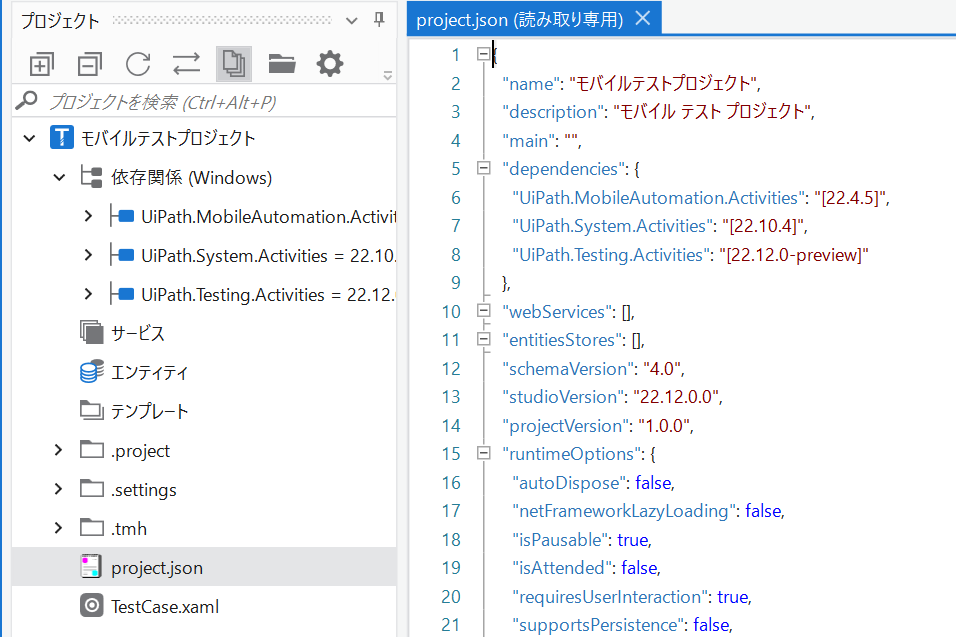Viewport: 956px width, 637px height.
Task: Select the 依存関係 (Windows) dependencies icon
Action: (x=91, y=177)
